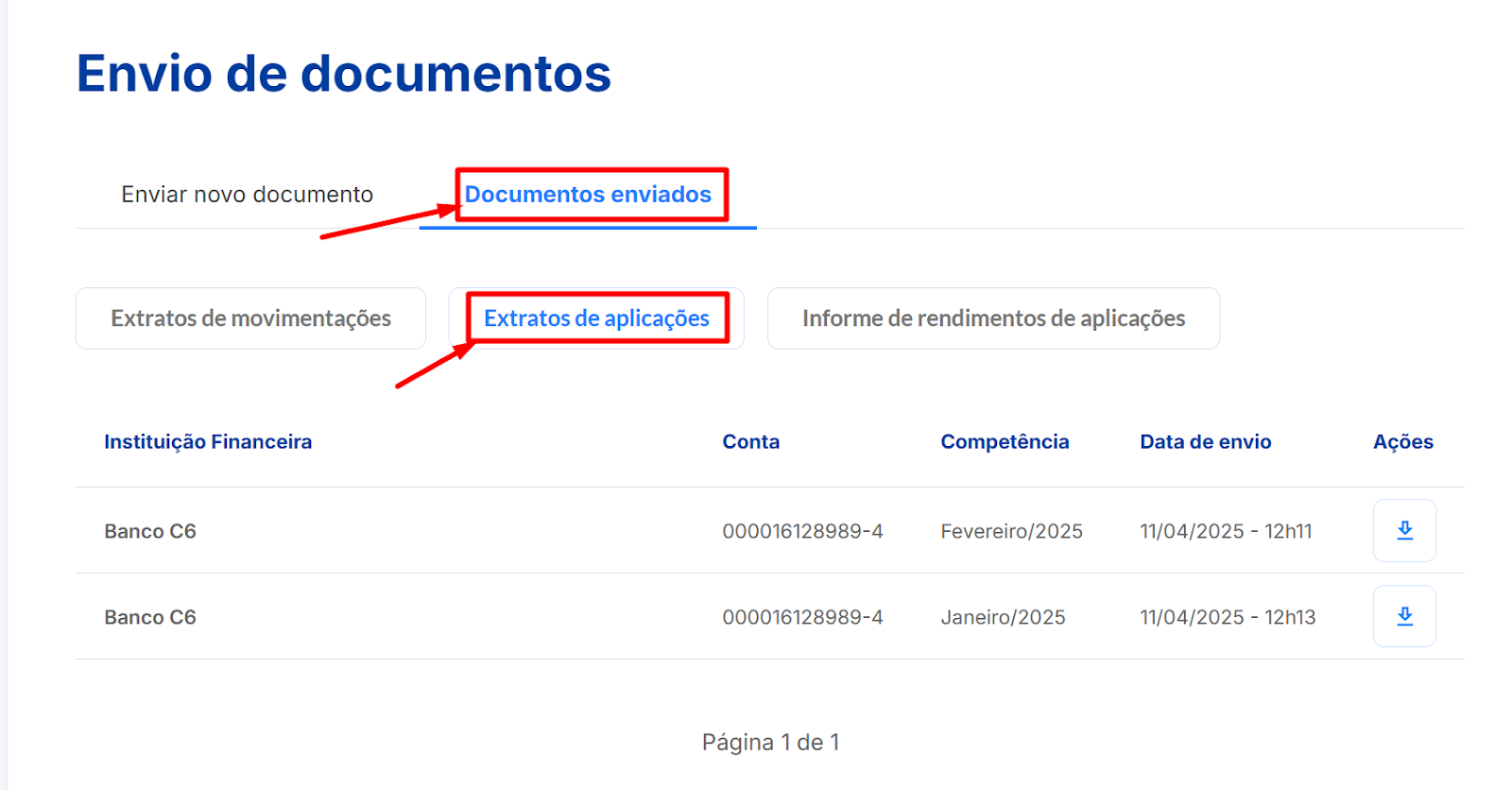Download the Fevereiro/2025 statement
This screenshot has height=790, width=1512.
tap(1404, 530)
